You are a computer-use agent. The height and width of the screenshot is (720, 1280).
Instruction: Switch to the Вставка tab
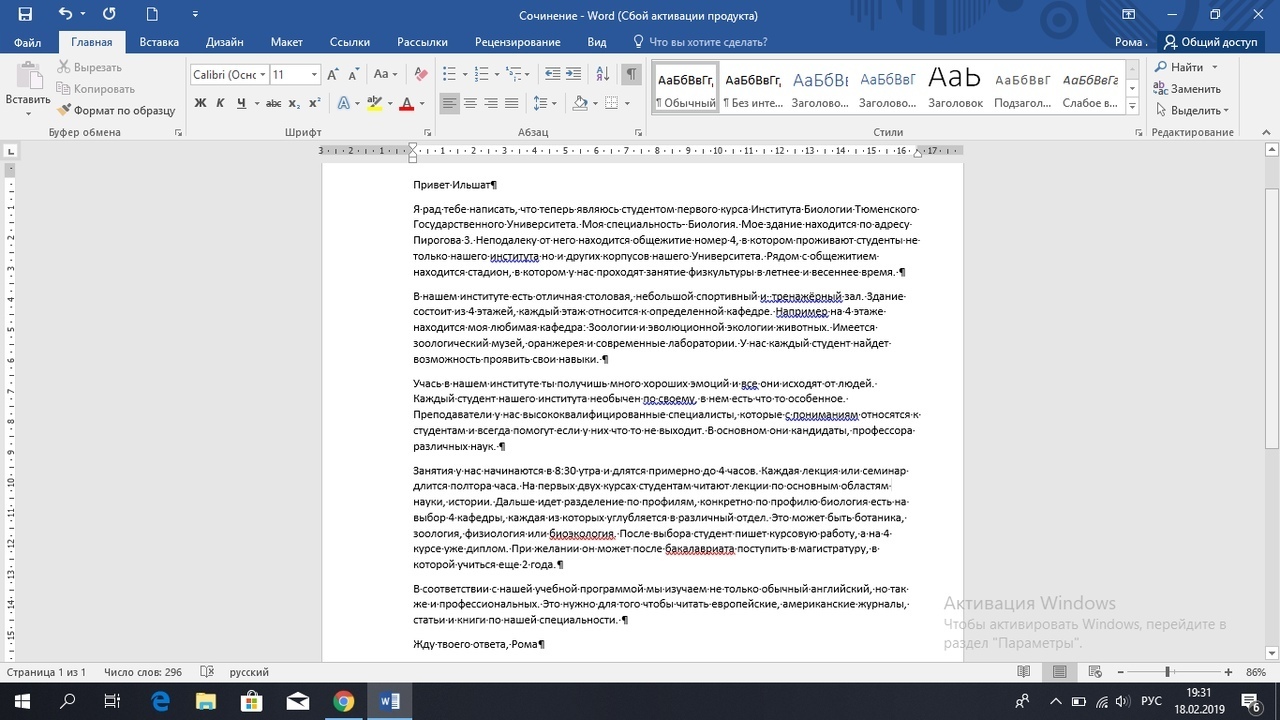[159, 42]
